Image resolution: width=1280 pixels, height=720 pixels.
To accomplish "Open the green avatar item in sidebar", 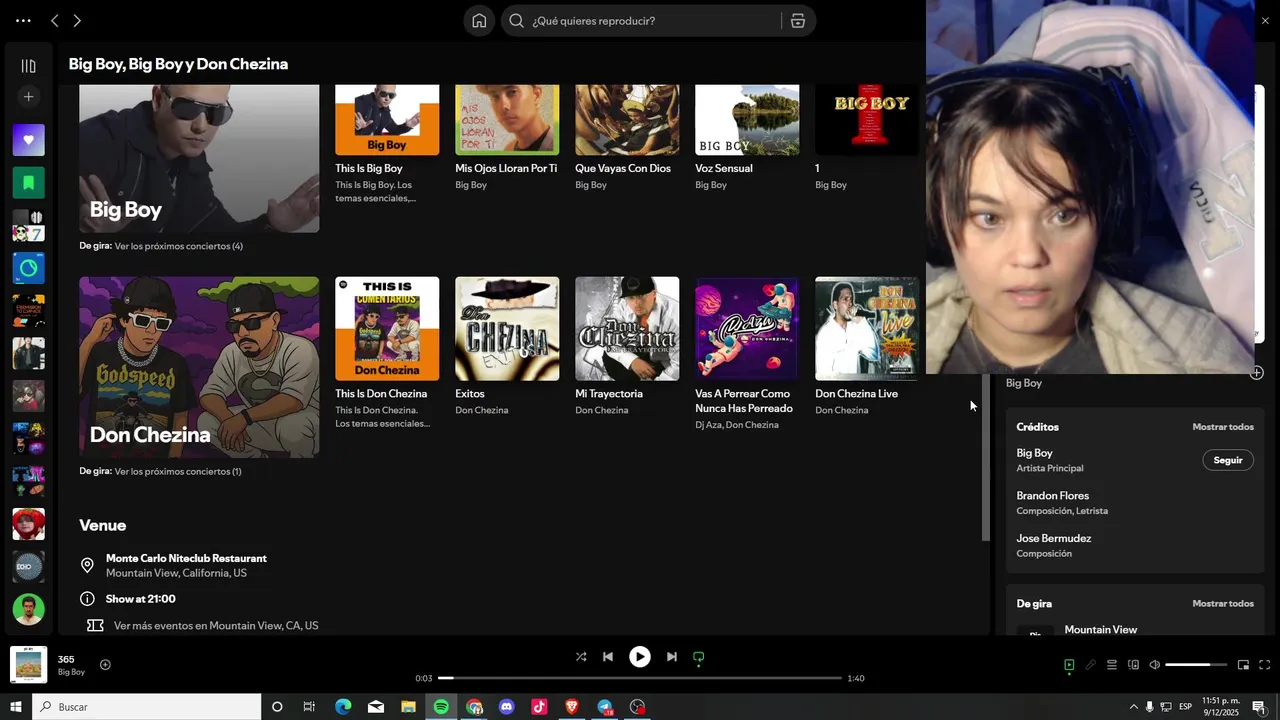I will (x=28, y=609).
